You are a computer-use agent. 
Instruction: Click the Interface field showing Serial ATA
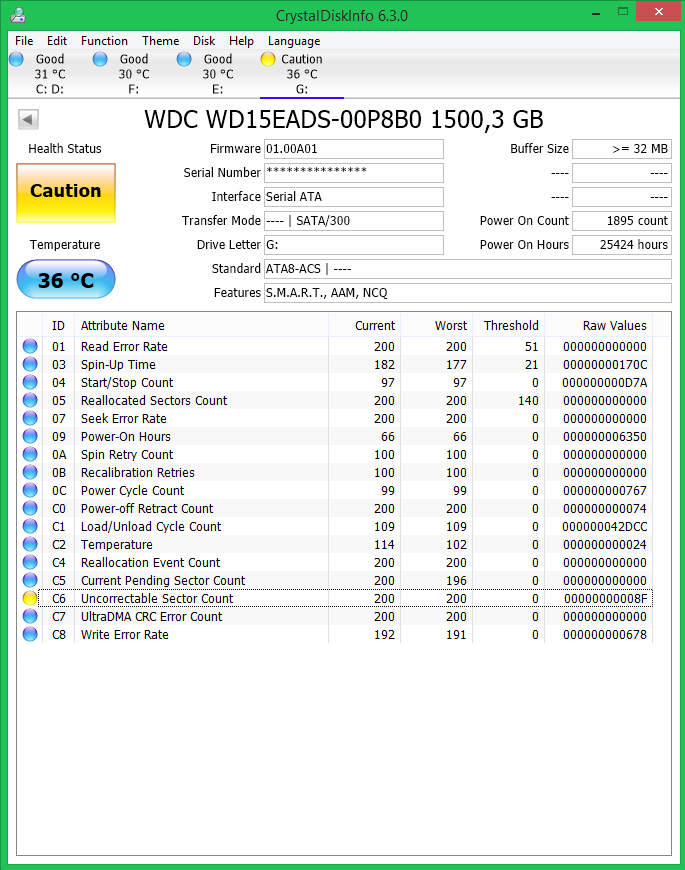pyautogui.click(x=354, y=196)
